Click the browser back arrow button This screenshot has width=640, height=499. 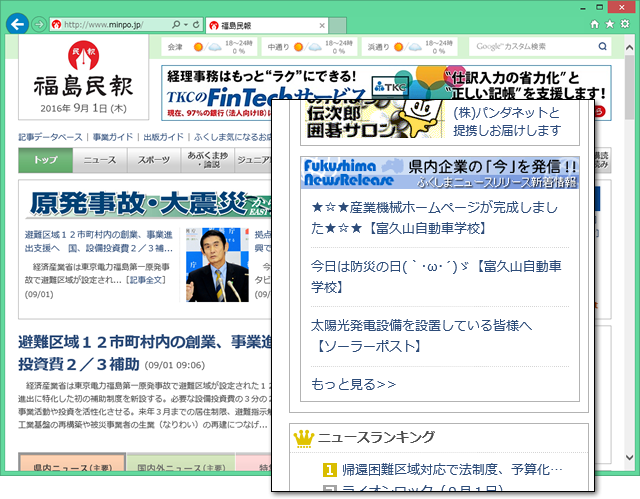point(17,24)
